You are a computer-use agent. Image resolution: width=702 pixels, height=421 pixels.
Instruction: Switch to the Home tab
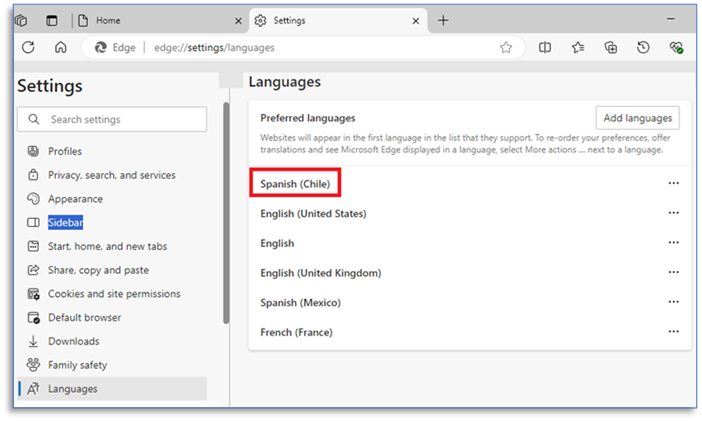tap(159, 20)
